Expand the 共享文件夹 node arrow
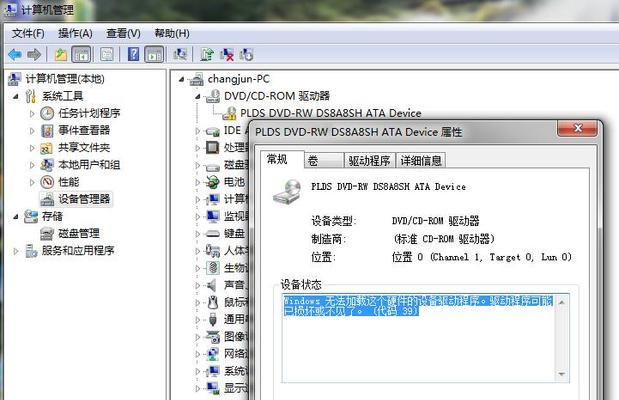The height and width of the screenshot is (400, 619). pyautogui.click(x=32, y=148)
